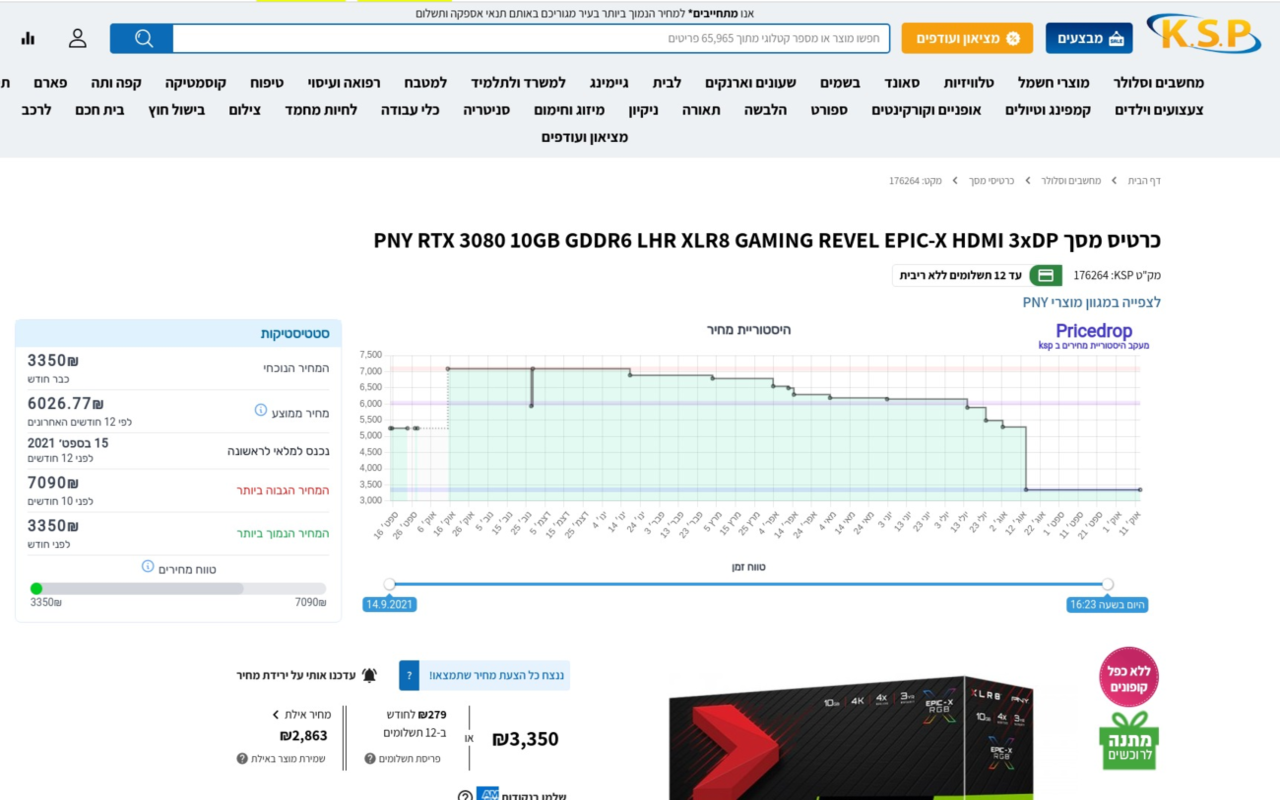Viewport: 1280px width, 800px height.
Task: Open the לחיות מחמד category
Action: click(321, 110)
